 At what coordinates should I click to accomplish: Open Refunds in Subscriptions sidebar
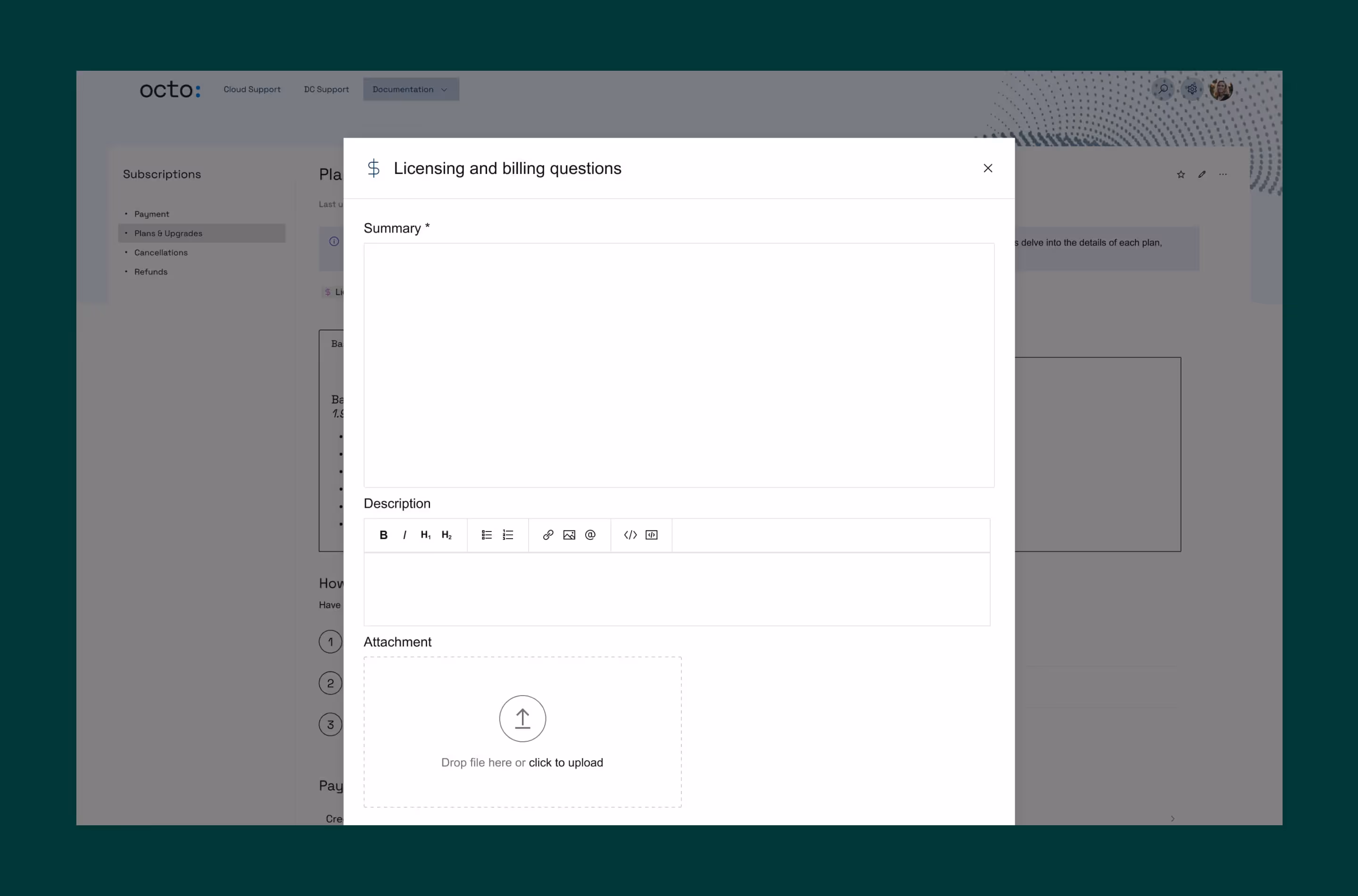[151, 272]
